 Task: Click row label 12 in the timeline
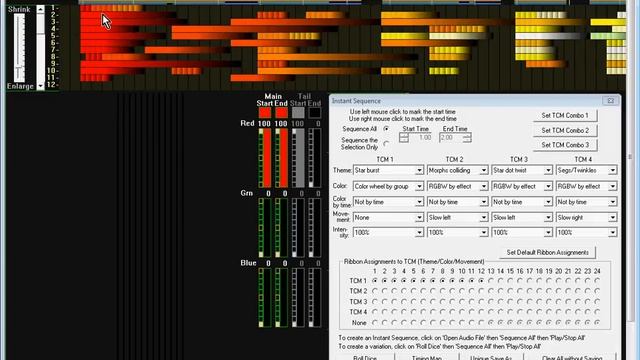[52, 84]
